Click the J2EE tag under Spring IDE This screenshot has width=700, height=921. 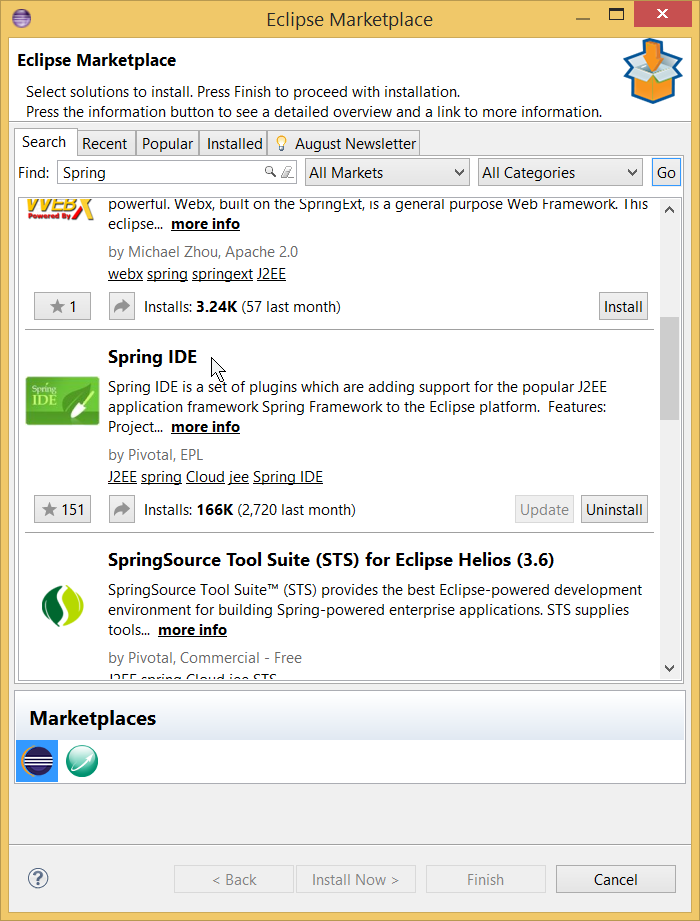pos(123,477)
